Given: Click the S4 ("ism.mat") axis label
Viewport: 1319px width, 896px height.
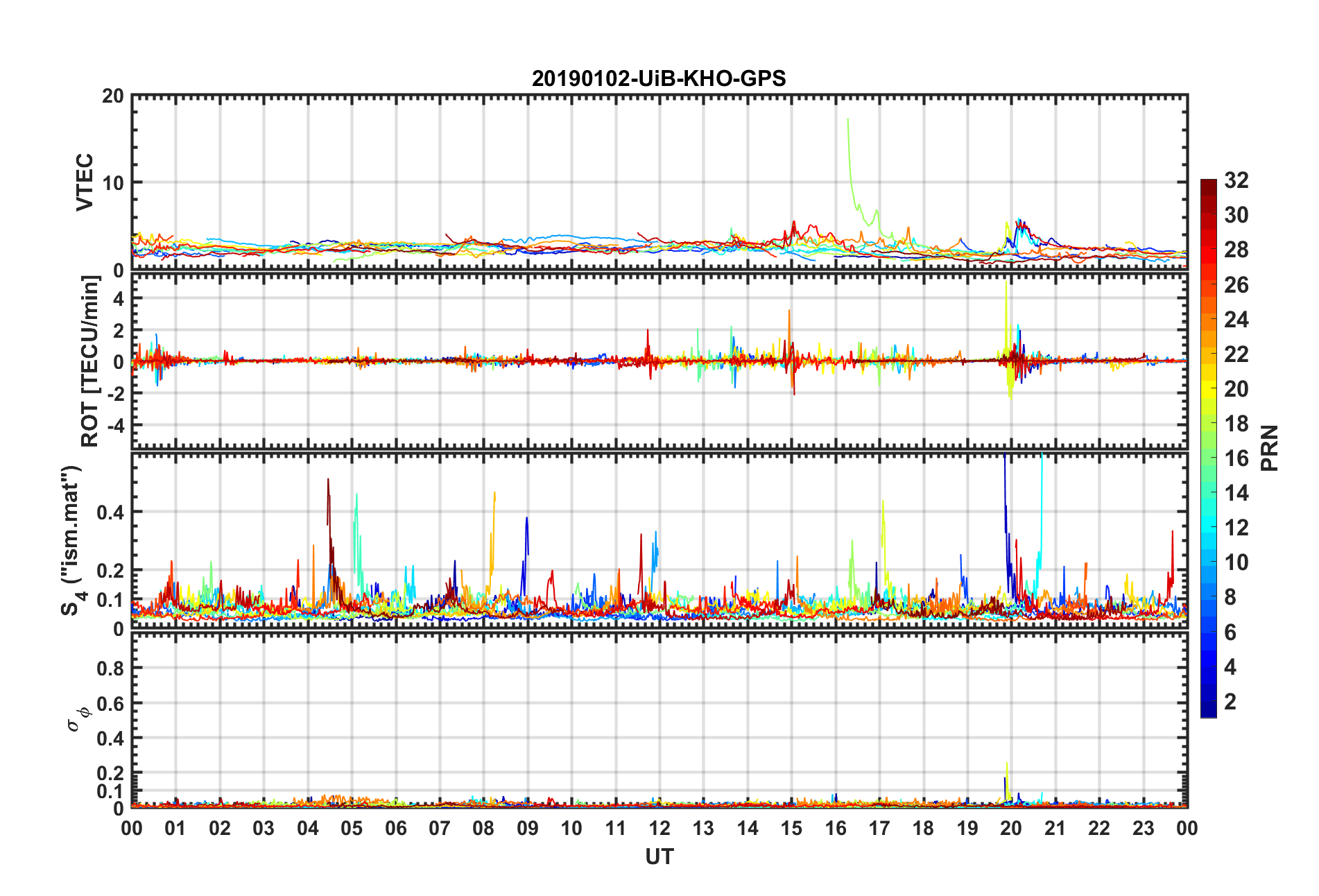Looking at the screenshot, I should pos(72,540).
